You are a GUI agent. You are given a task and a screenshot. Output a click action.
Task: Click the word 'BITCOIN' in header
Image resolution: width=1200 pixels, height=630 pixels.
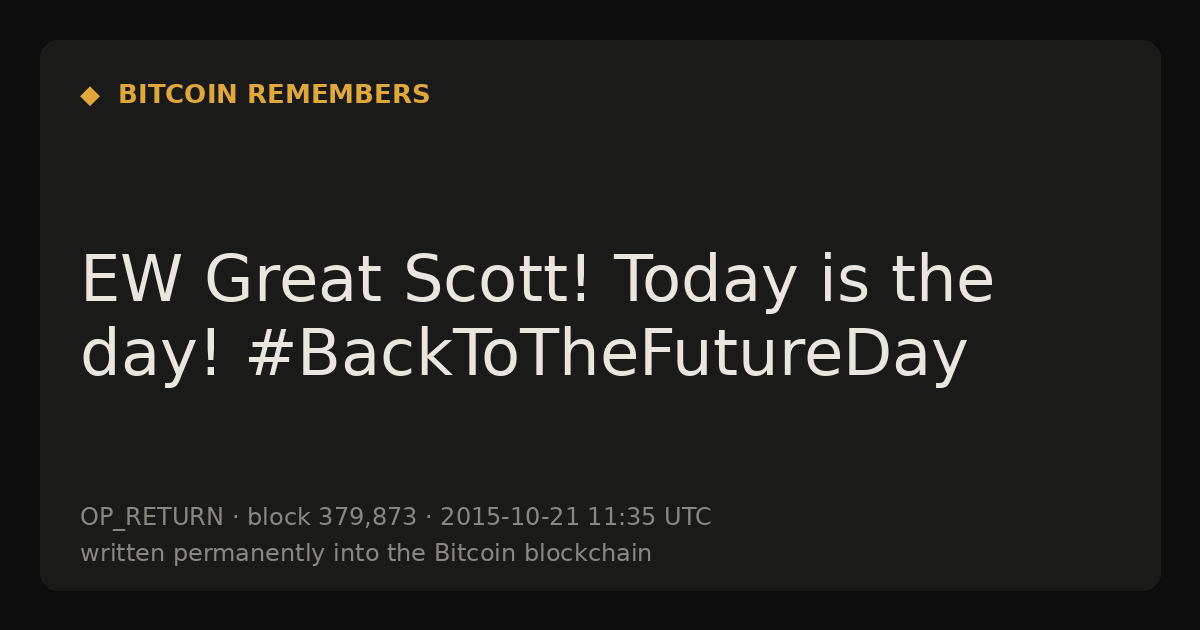[x=178, y=95]
